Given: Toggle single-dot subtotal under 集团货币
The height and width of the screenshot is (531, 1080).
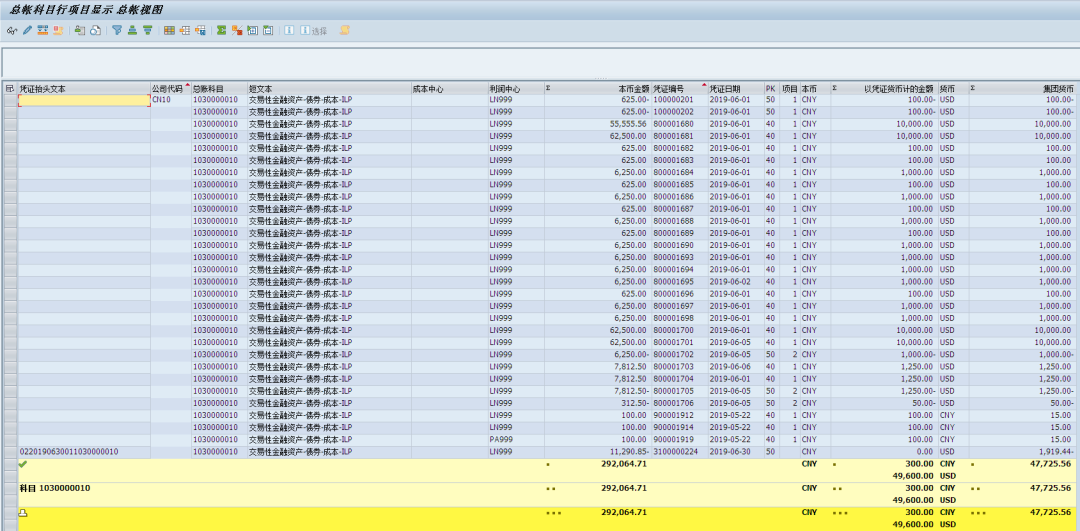Looking at the screenshot, I should [x=973, y=464].
